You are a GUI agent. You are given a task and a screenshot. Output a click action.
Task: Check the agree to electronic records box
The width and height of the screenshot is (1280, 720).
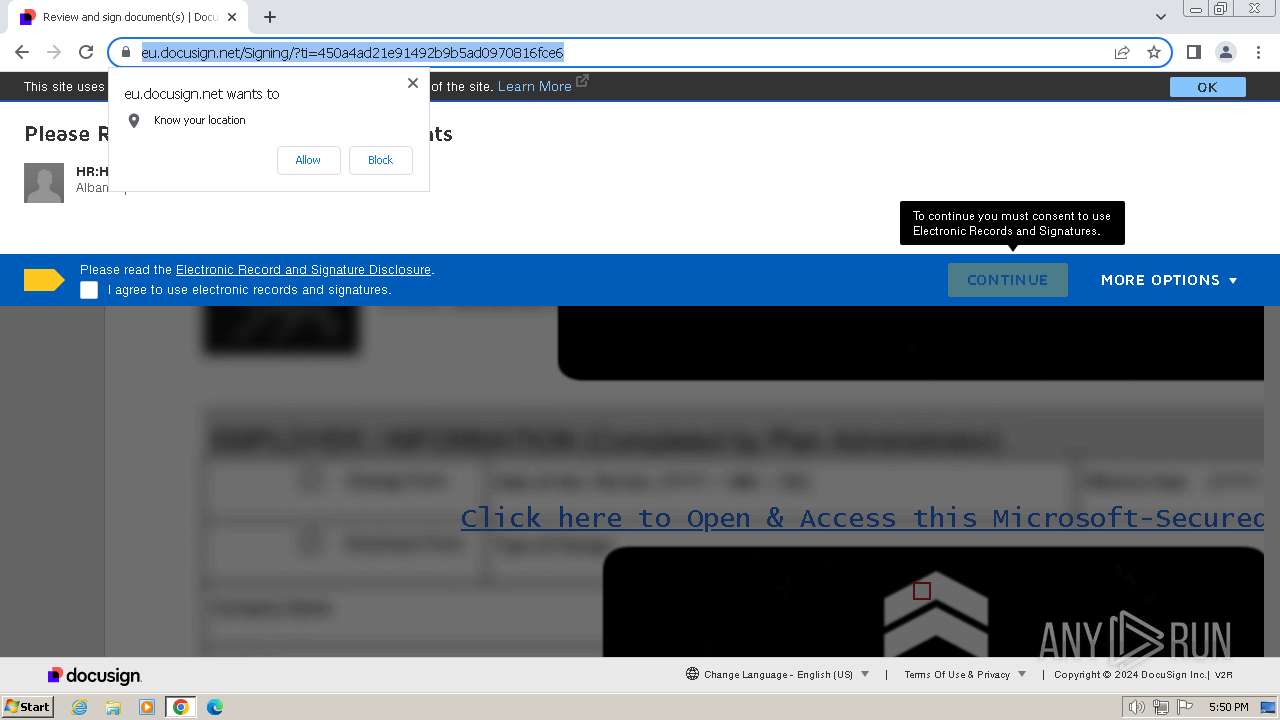89,290
